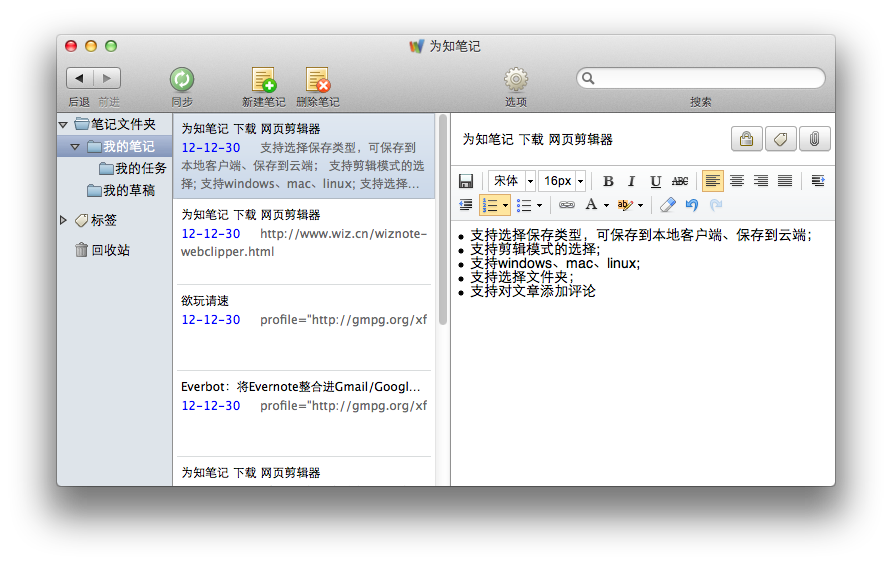Select the note titled 欲玩请速

[x=304, y=328]
